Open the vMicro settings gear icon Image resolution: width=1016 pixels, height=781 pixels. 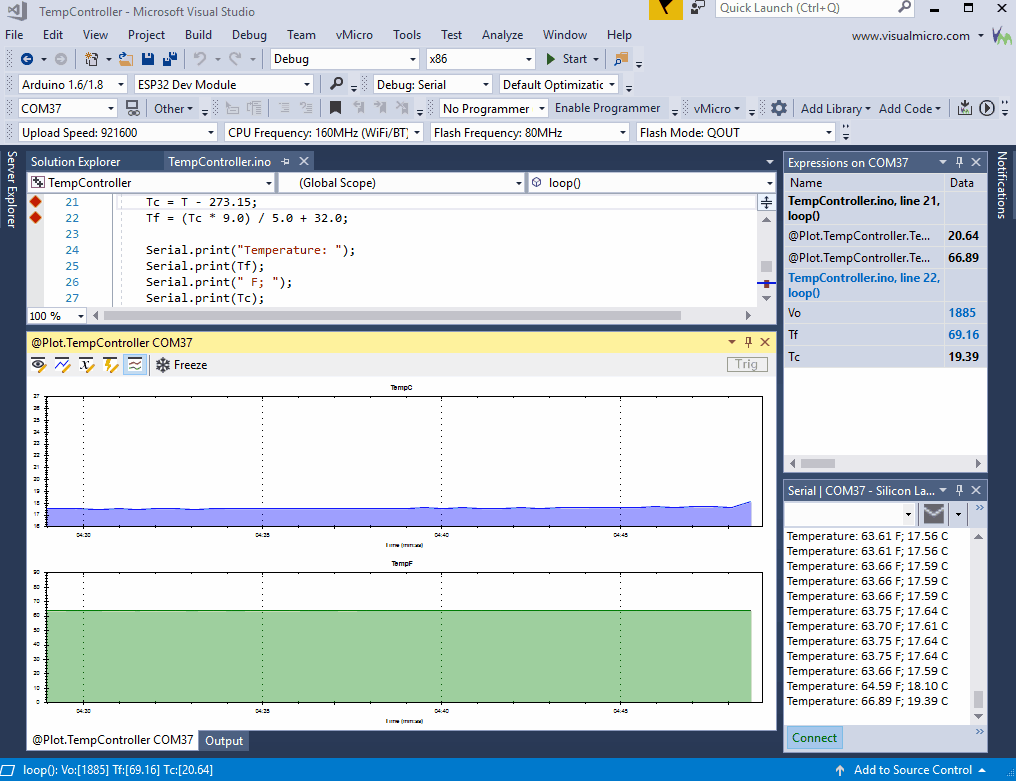click(779, 108)
